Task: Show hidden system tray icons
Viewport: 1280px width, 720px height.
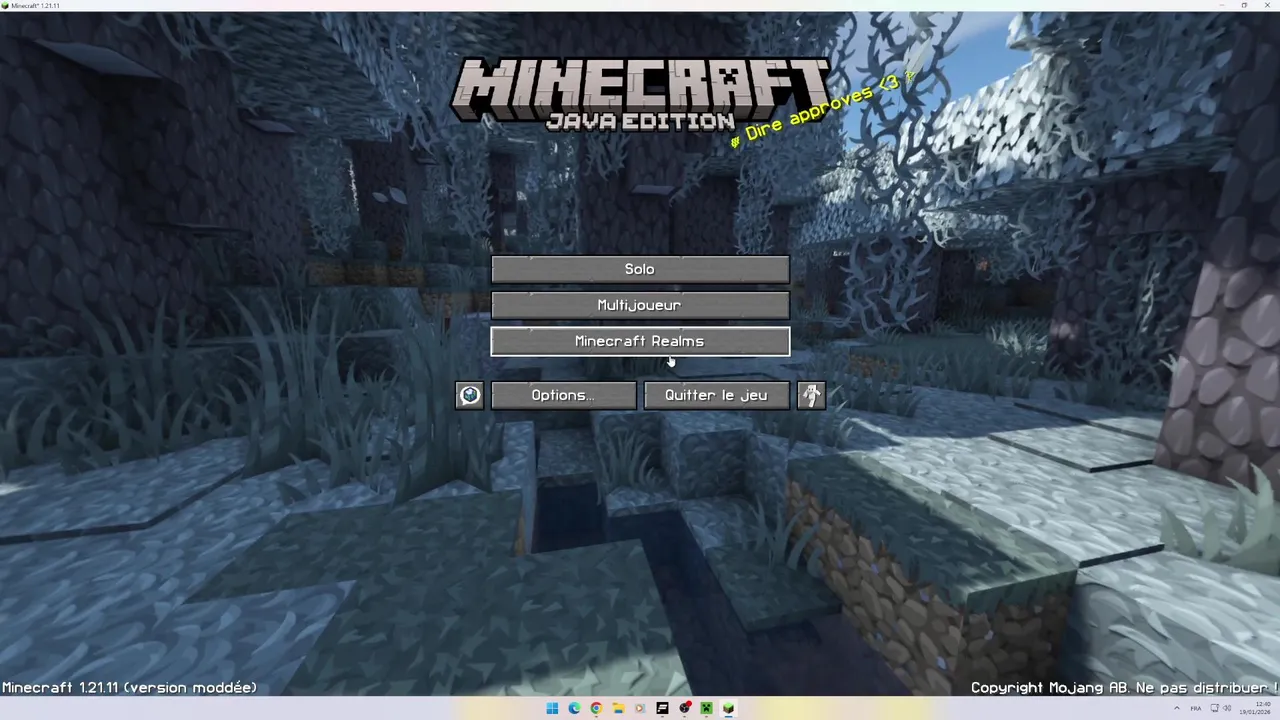Action: click(1177, 708)
